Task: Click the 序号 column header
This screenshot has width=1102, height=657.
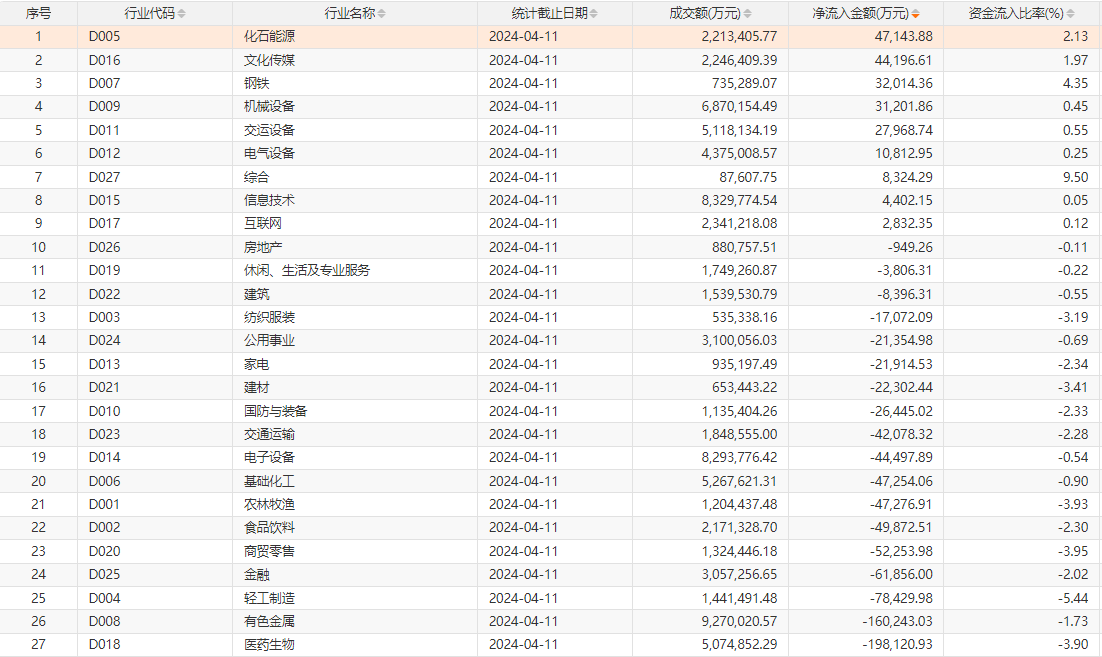Action: coord(39,13)
